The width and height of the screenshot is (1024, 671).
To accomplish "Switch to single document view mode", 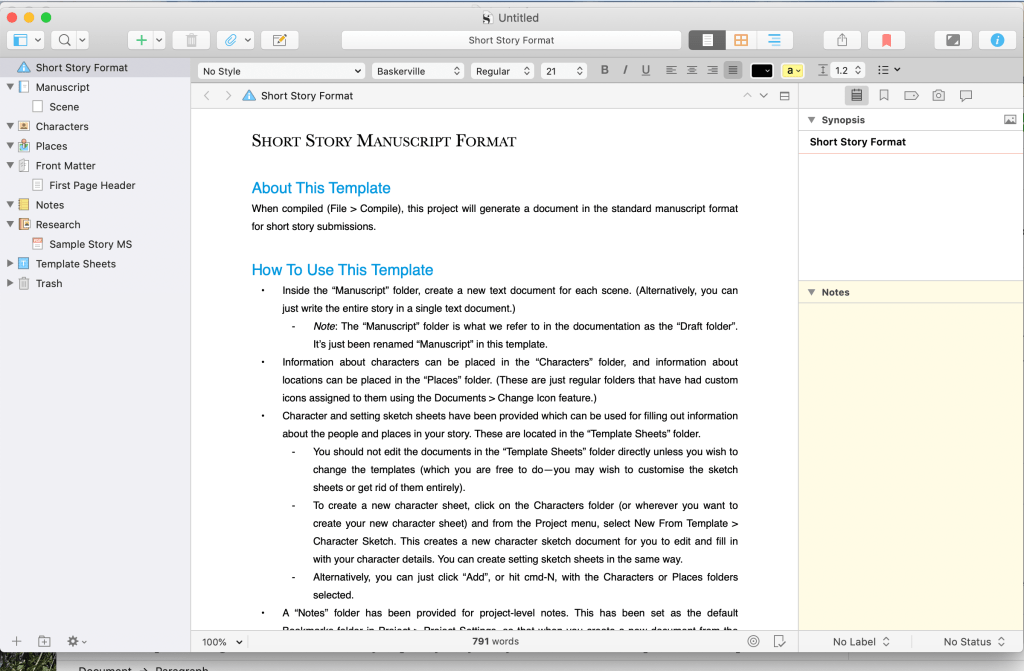I will tap(707, 40).
